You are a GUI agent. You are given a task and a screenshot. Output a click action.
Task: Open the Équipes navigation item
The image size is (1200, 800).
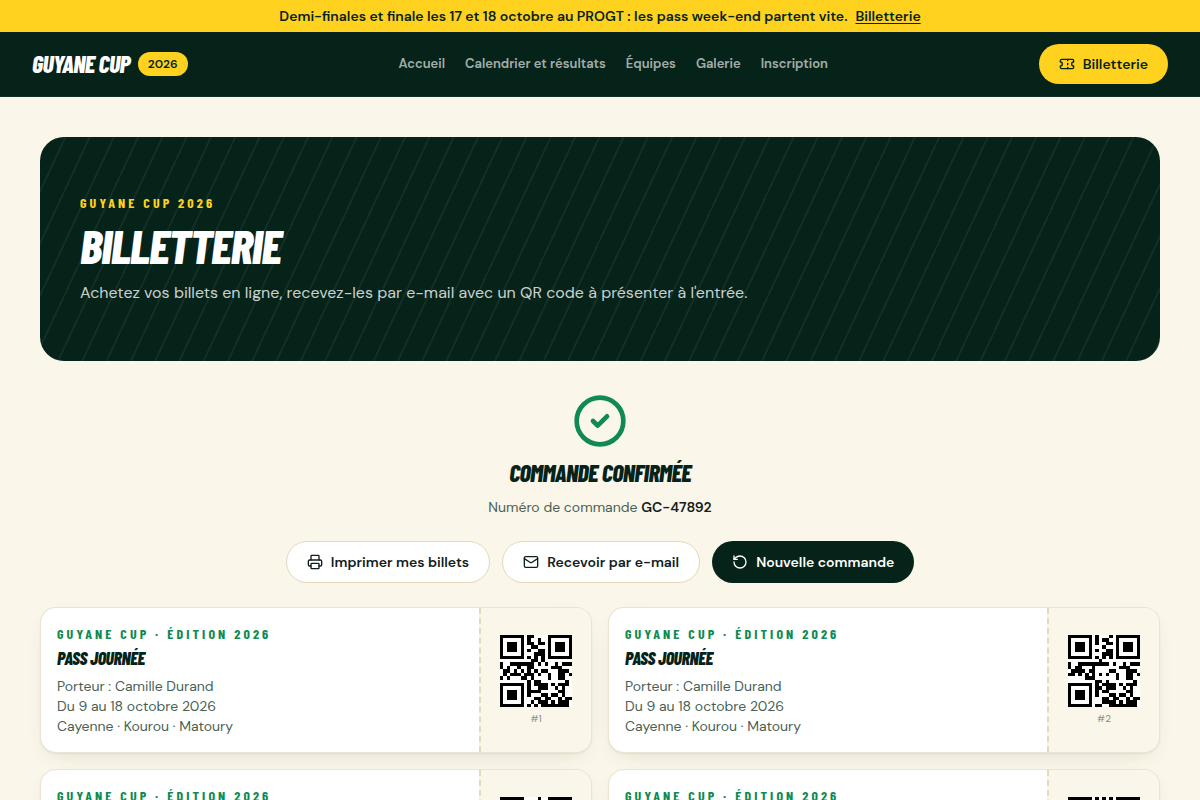tap(651, 63)
